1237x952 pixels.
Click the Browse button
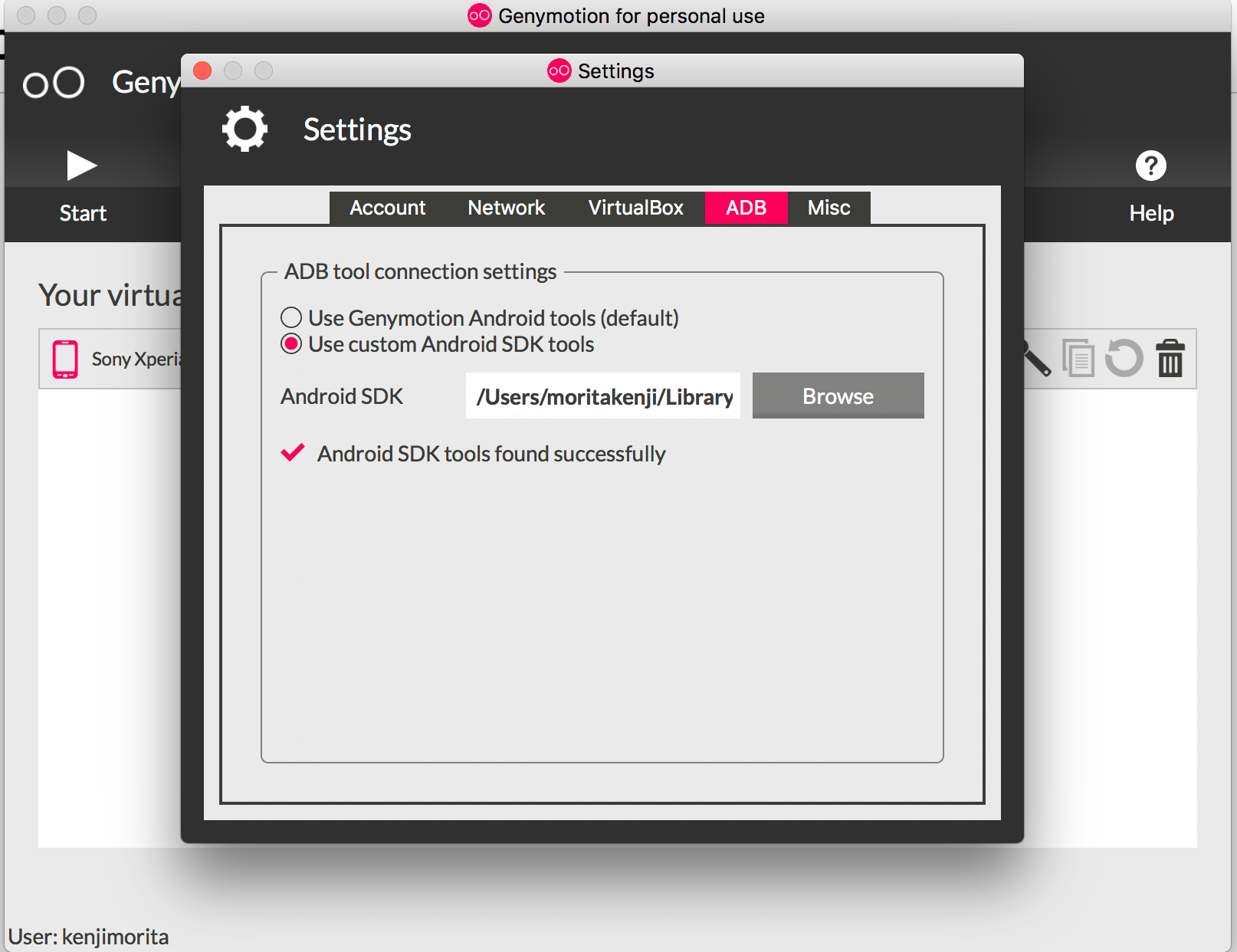838,396
